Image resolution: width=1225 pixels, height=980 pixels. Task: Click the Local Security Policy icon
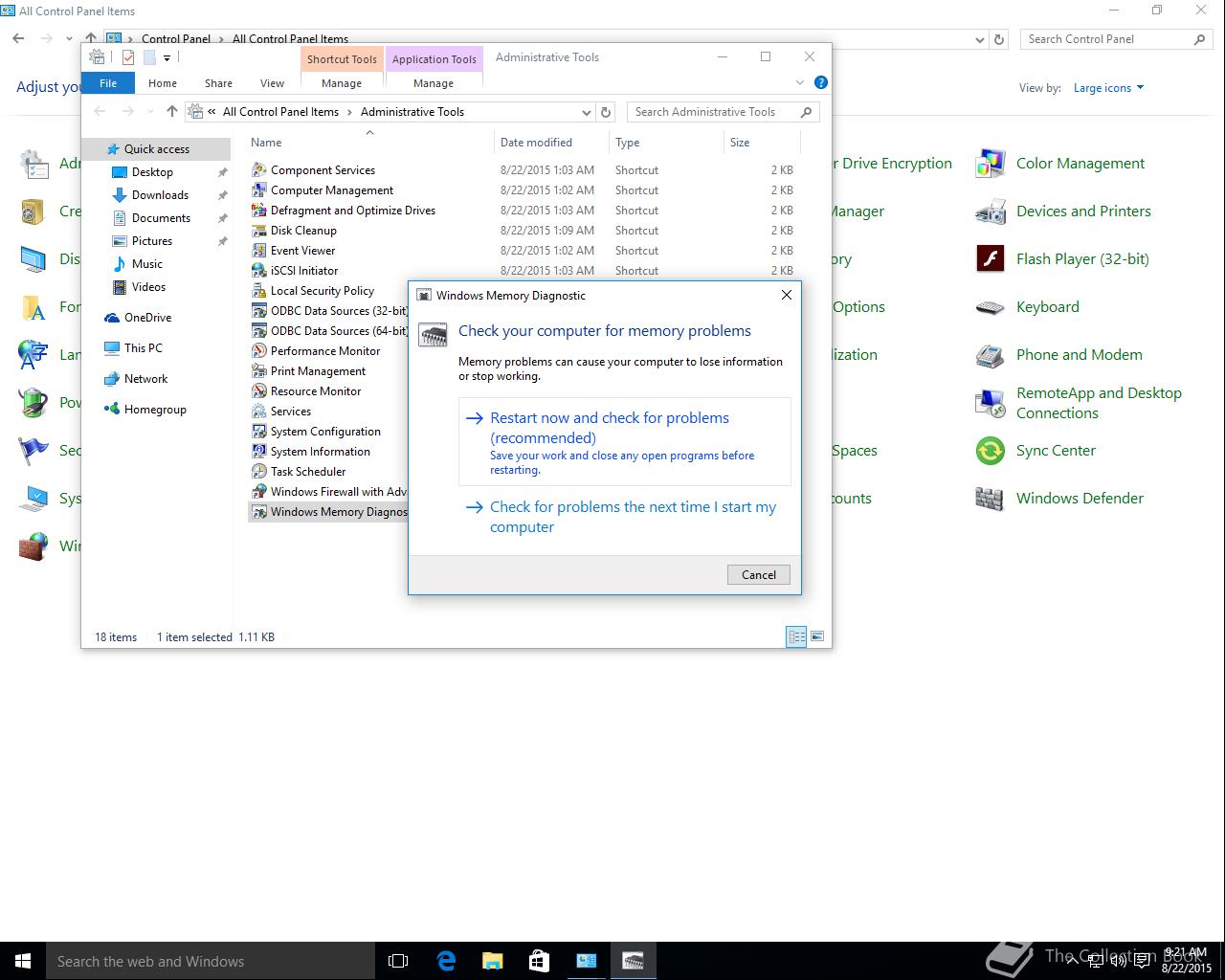[x=258, y=291]
